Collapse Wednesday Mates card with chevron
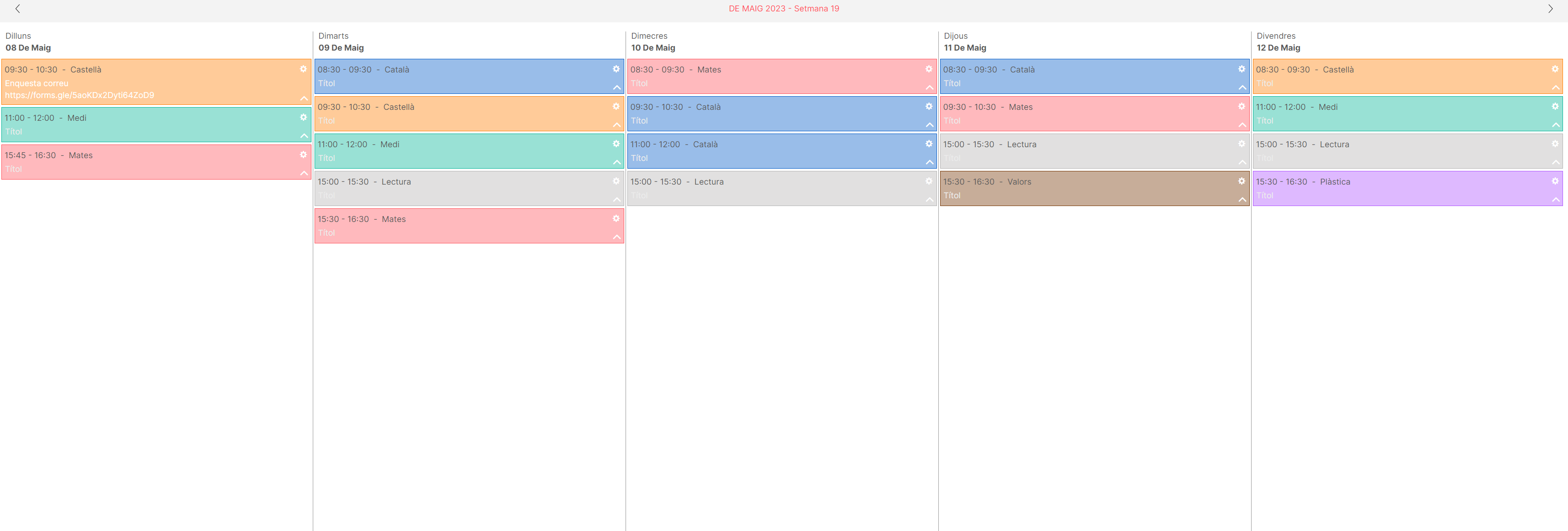 coord(930,88)
